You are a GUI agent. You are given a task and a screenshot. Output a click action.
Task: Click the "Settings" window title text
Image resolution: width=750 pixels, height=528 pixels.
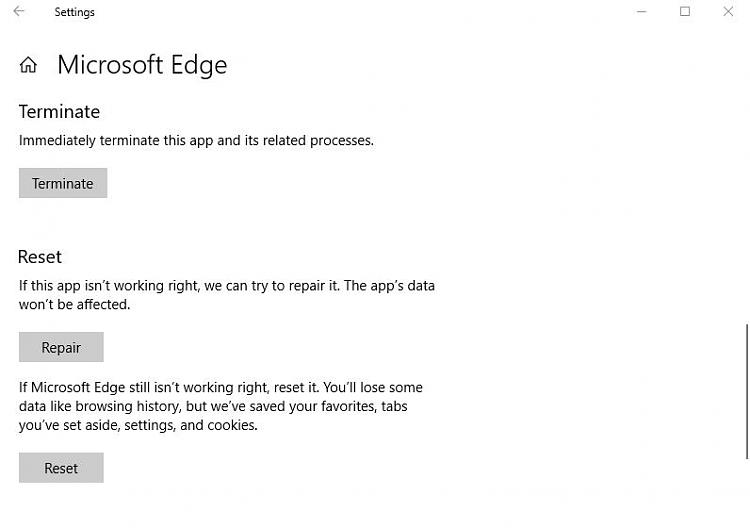coord(75,13)
